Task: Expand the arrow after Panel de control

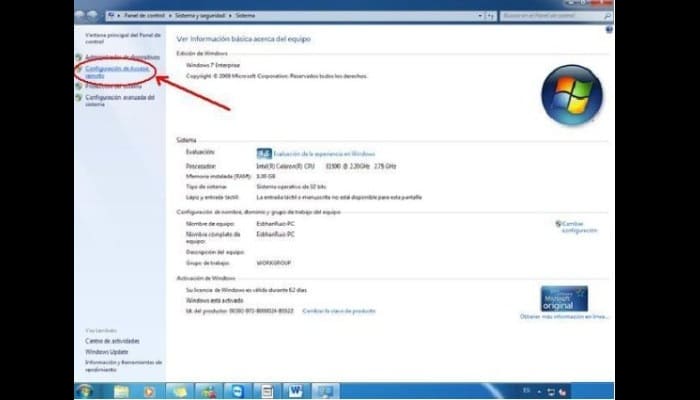Action: 170,16
